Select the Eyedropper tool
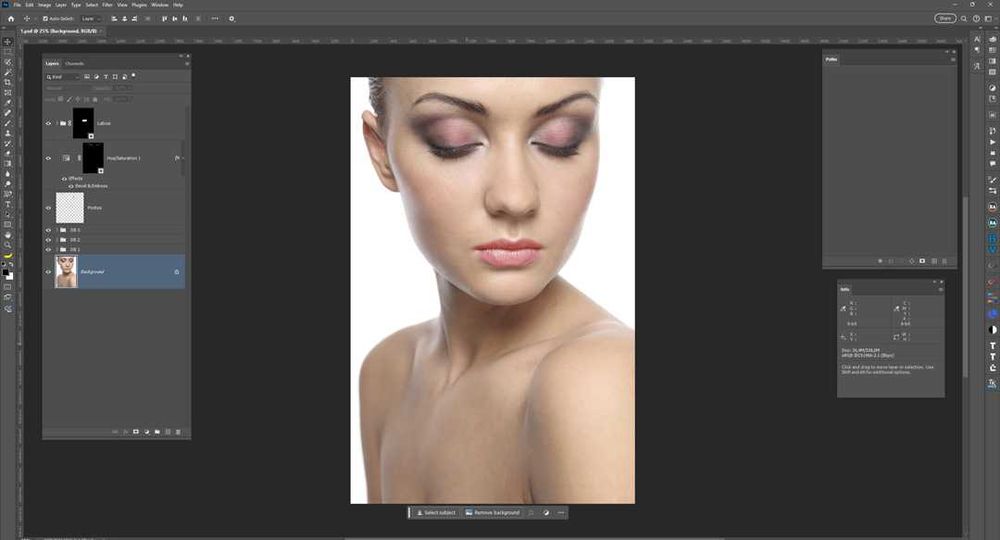Viewport: 1000px width, 540px height. (8, 103)
